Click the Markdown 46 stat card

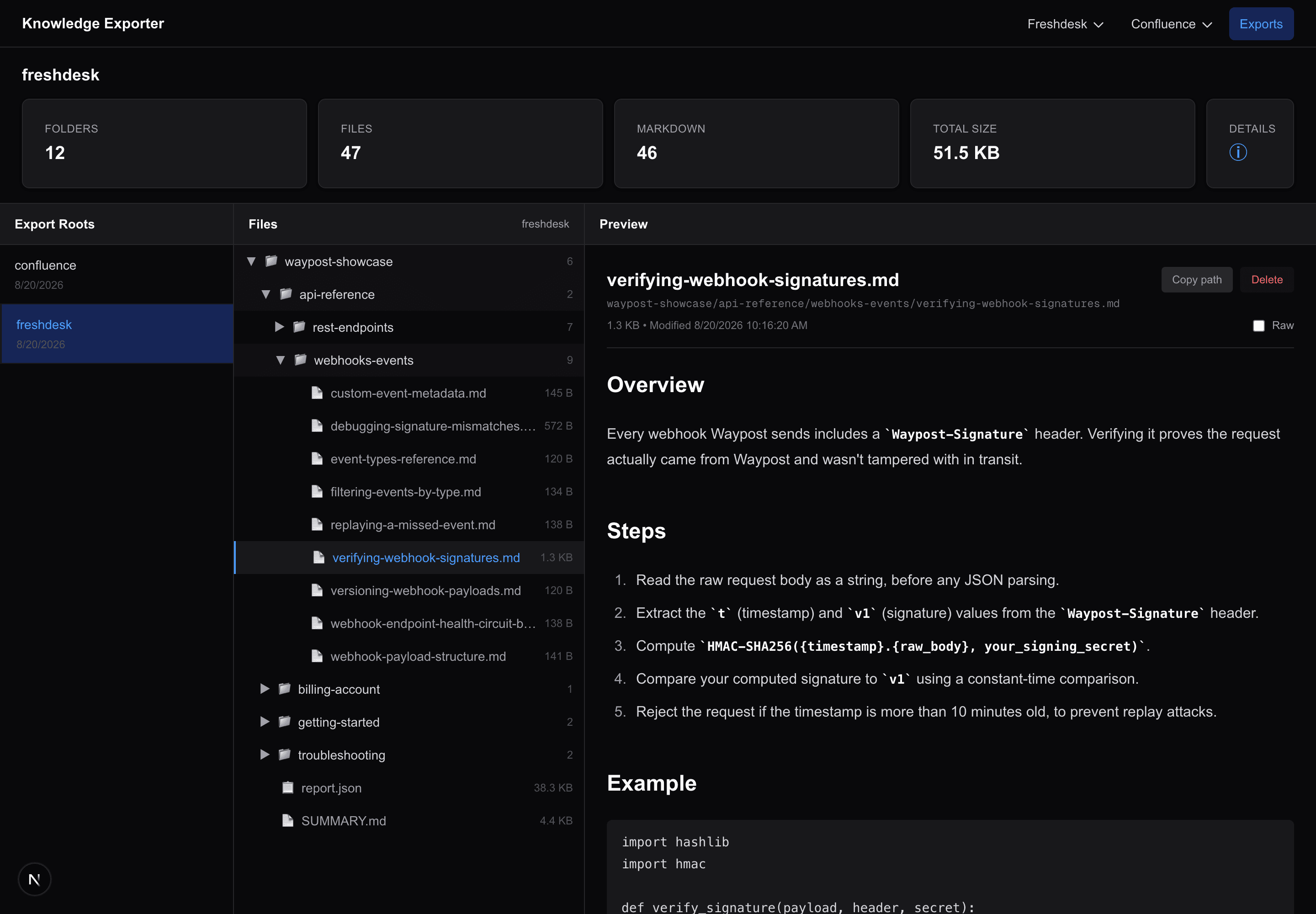757,143
